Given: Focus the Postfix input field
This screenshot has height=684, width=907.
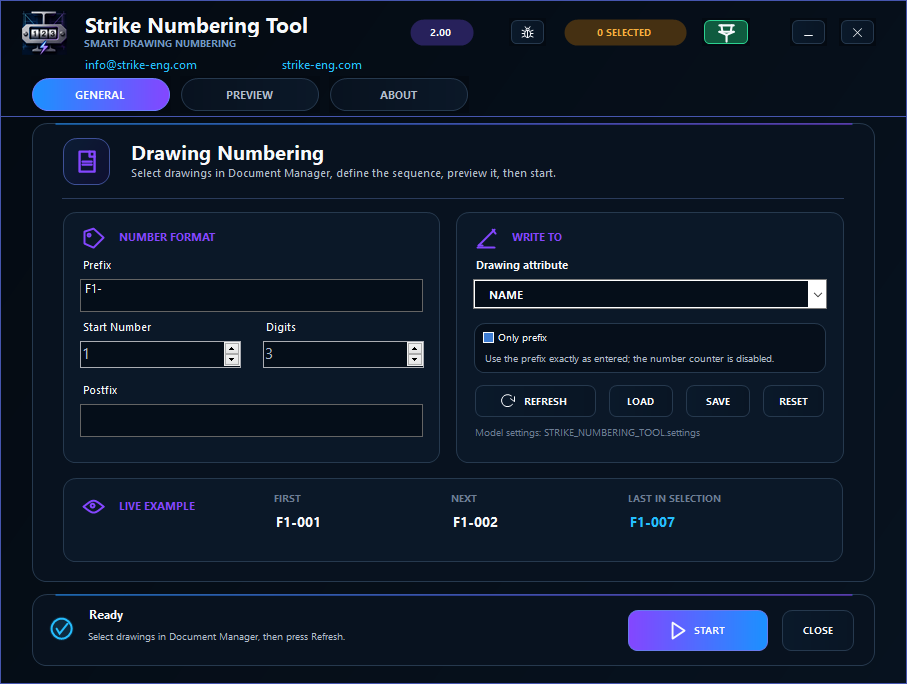Looking at the screenshot, I should click(x=251, y=420).
